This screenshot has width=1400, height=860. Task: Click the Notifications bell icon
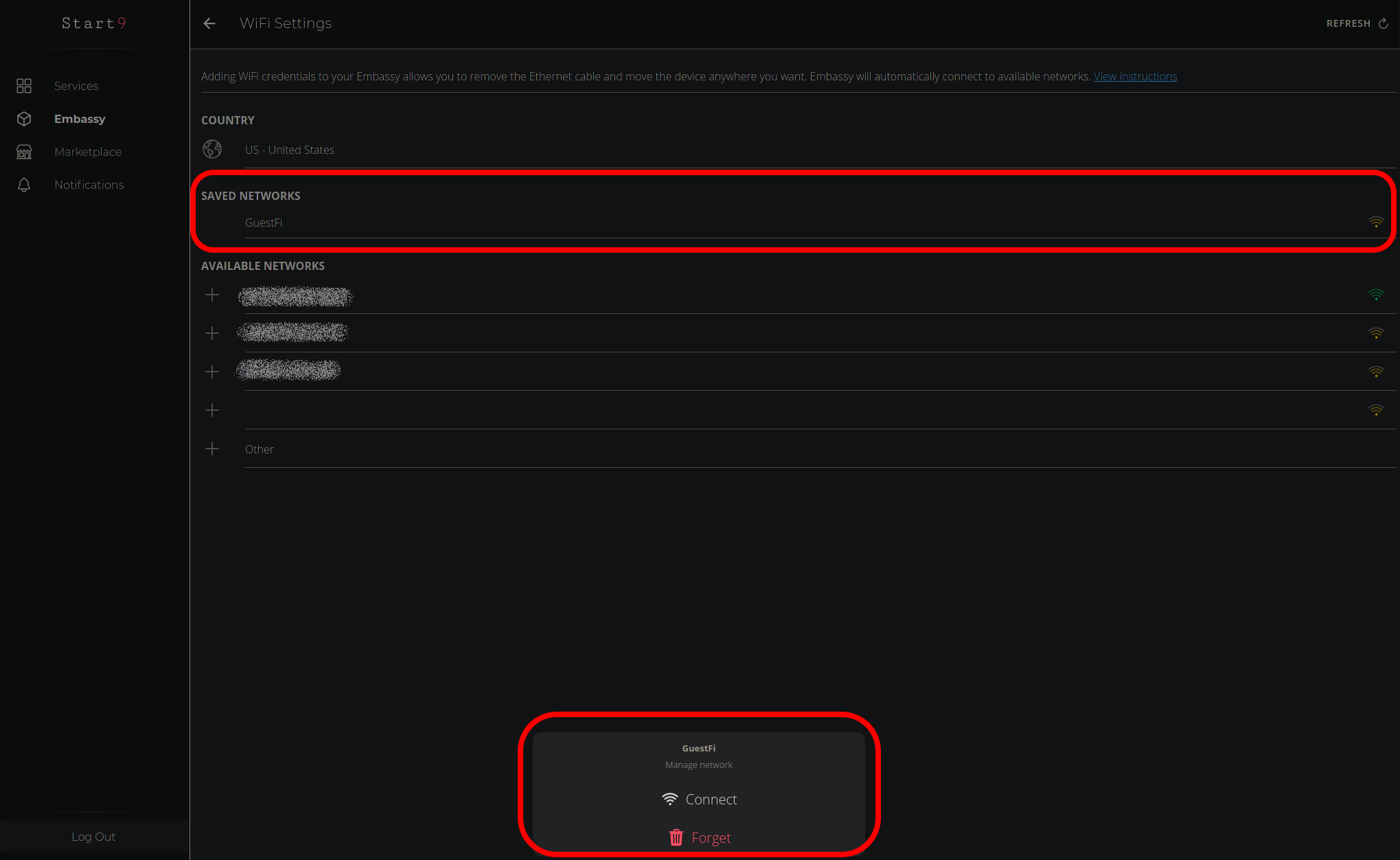(24, 185)
